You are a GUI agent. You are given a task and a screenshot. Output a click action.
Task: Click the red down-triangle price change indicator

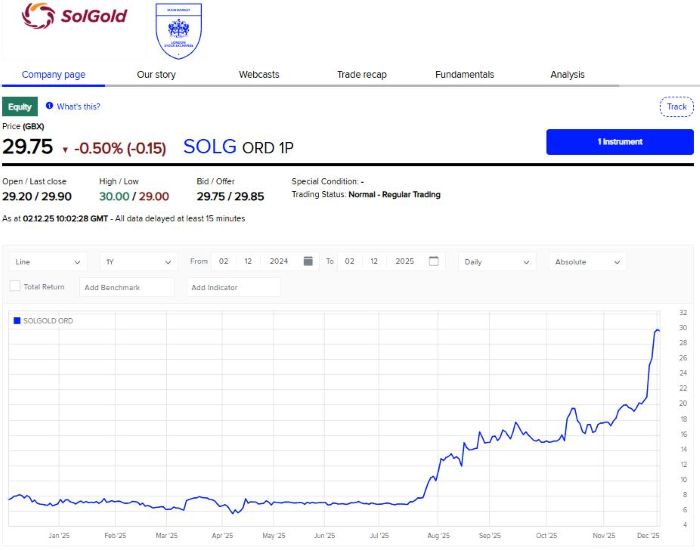pyautogui.click(x=65, y=149)
